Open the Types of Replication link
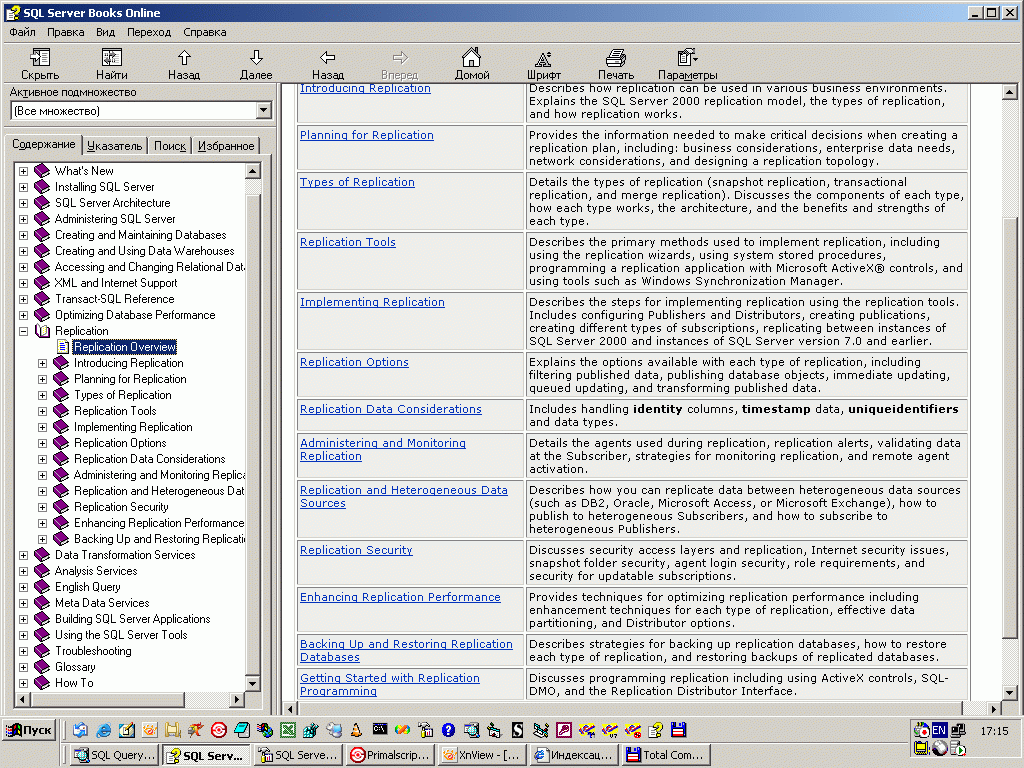Screen dimensions: 1024x768 pos(357,182)
